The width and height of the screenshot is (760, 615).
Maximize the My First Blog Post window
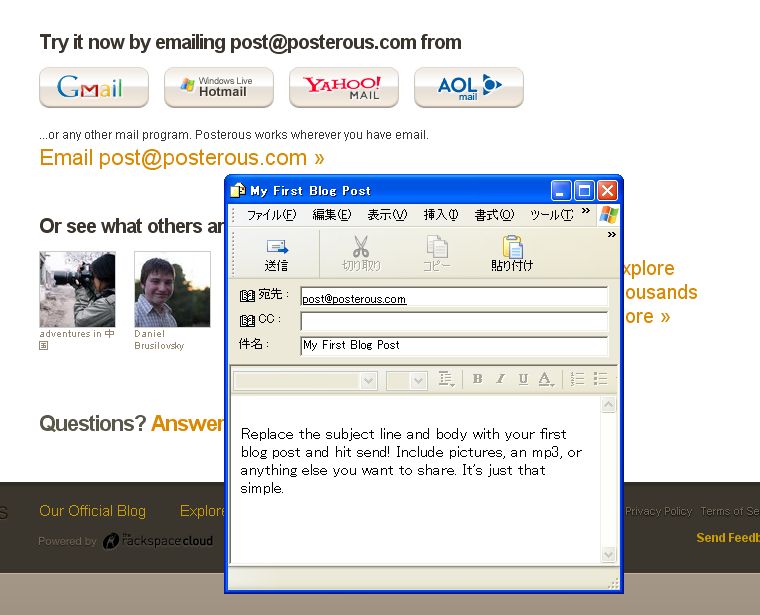[584, 190]
